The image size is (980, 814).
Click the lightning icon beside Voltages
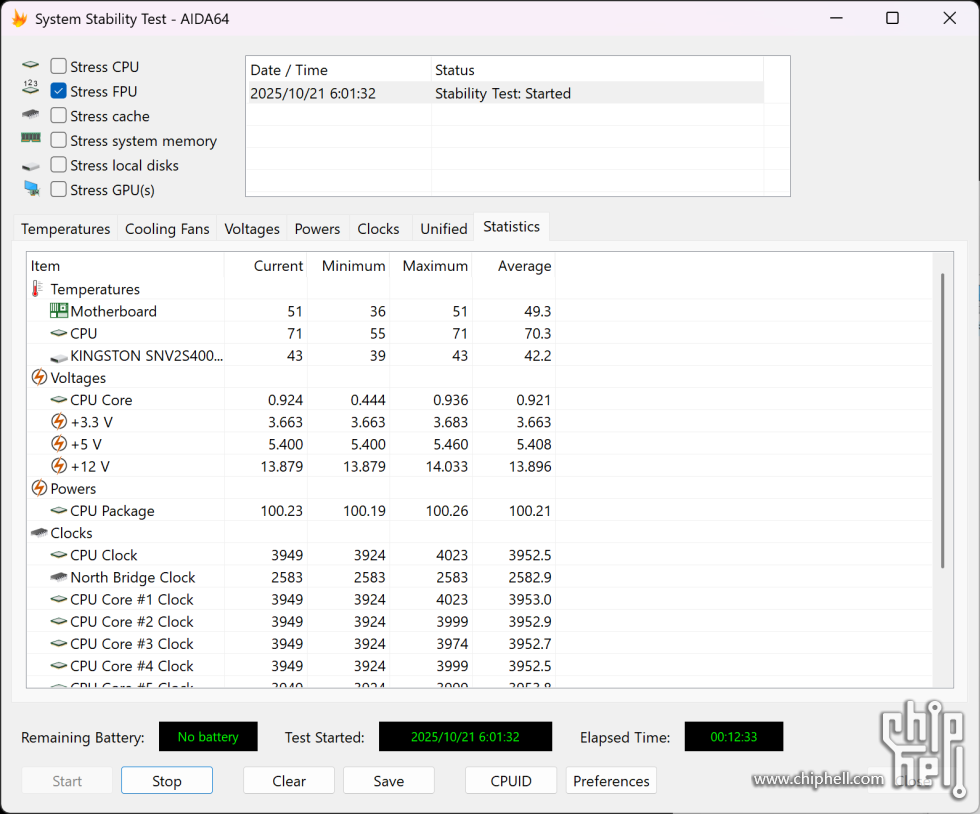pos(39,378)
